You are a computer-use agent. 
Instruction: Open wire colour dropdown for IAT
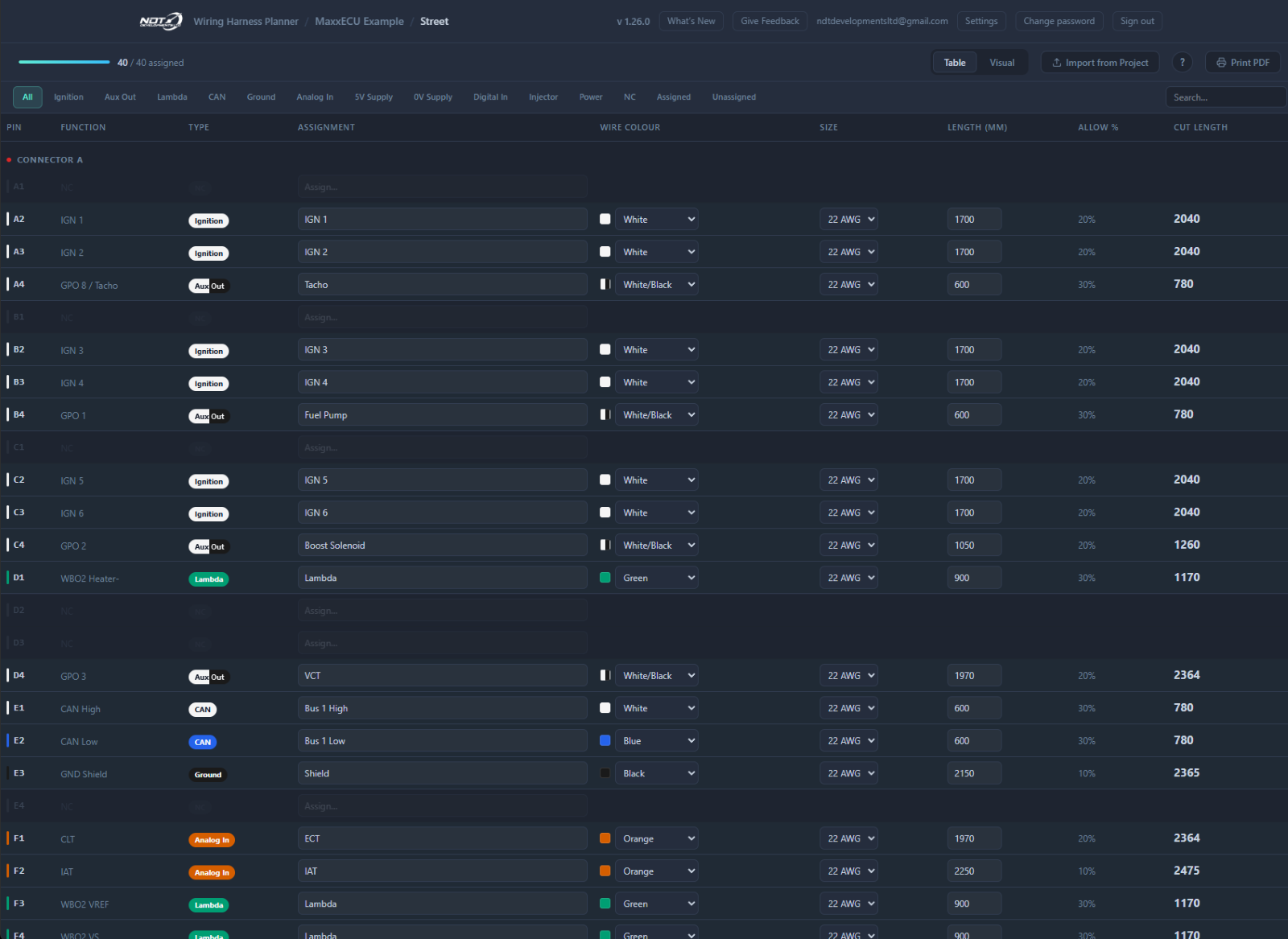(657, 871)
